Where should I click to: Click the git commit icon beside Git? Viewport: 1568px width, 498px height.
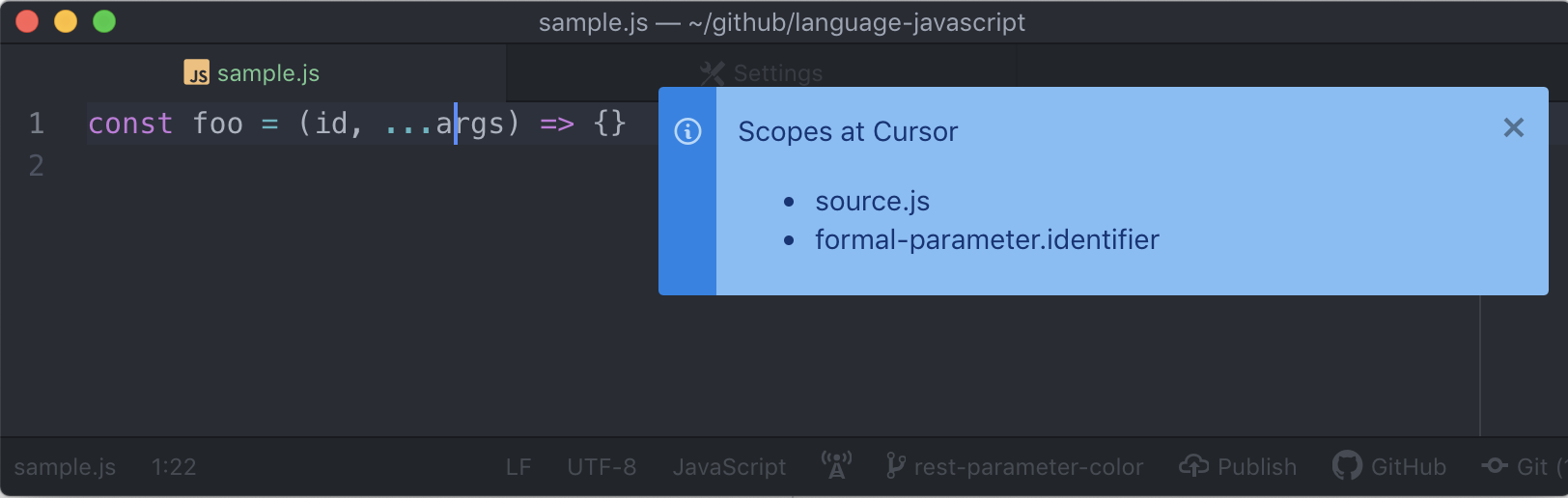pyautogui.click(x=1495, y=466)
